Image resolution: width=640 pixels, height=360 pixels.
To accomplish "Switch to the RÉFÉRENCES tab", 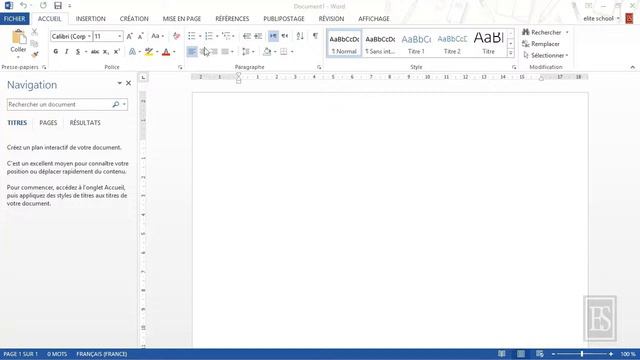I will 232,19.
